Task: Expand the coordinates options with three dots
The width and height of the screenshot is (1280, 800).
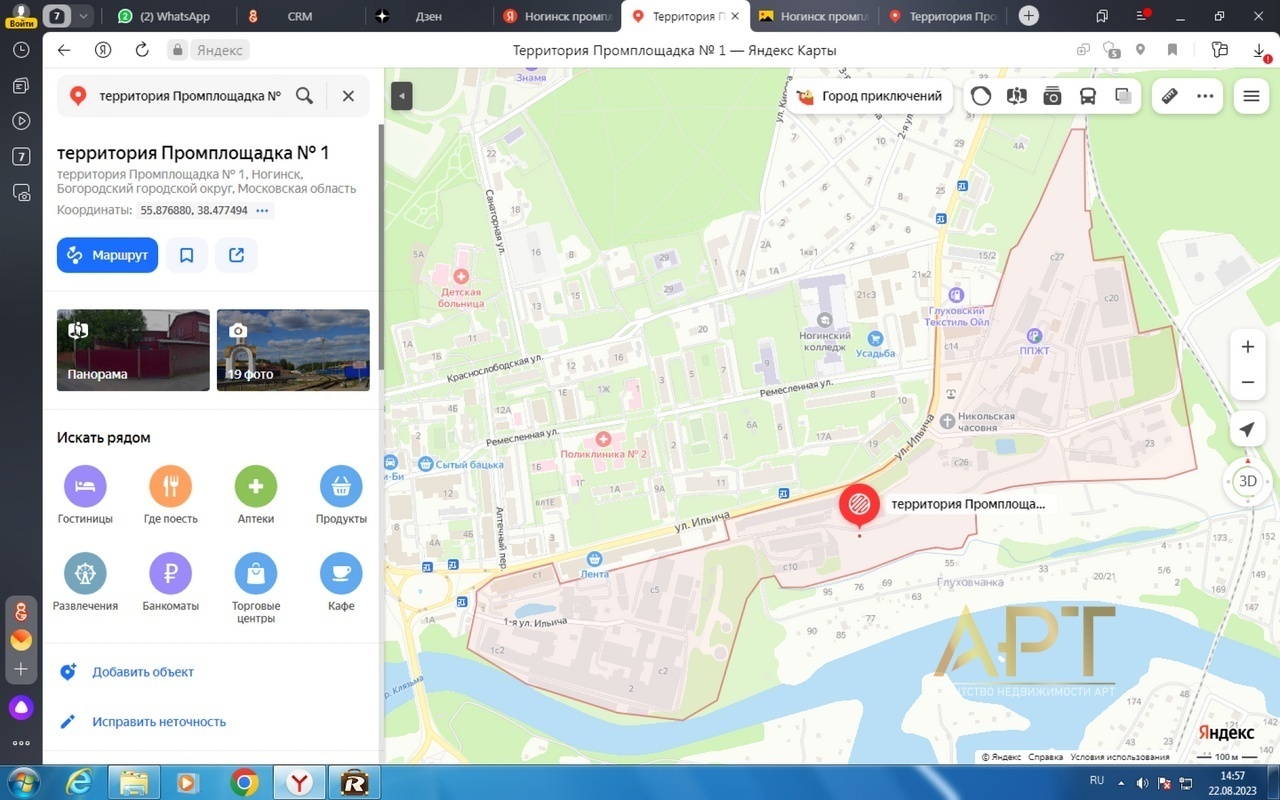Action: [262, 210]
